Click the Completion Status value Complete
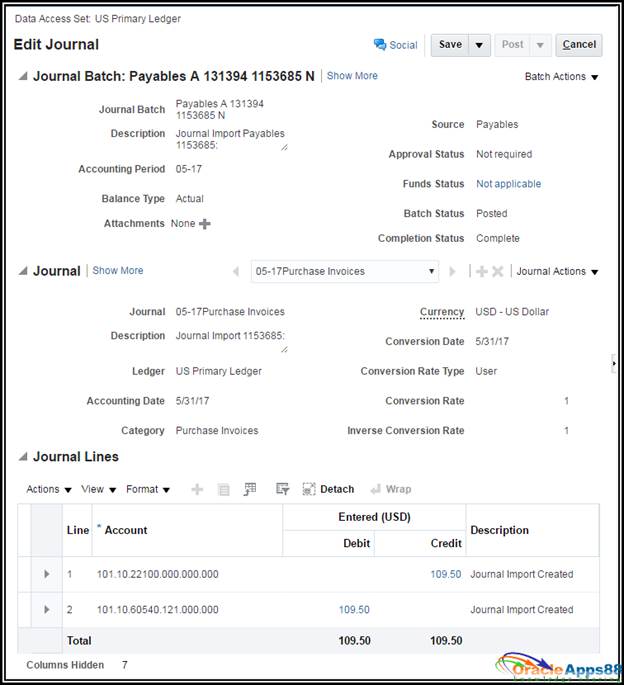The image size is (624, 685). point(498,239)
